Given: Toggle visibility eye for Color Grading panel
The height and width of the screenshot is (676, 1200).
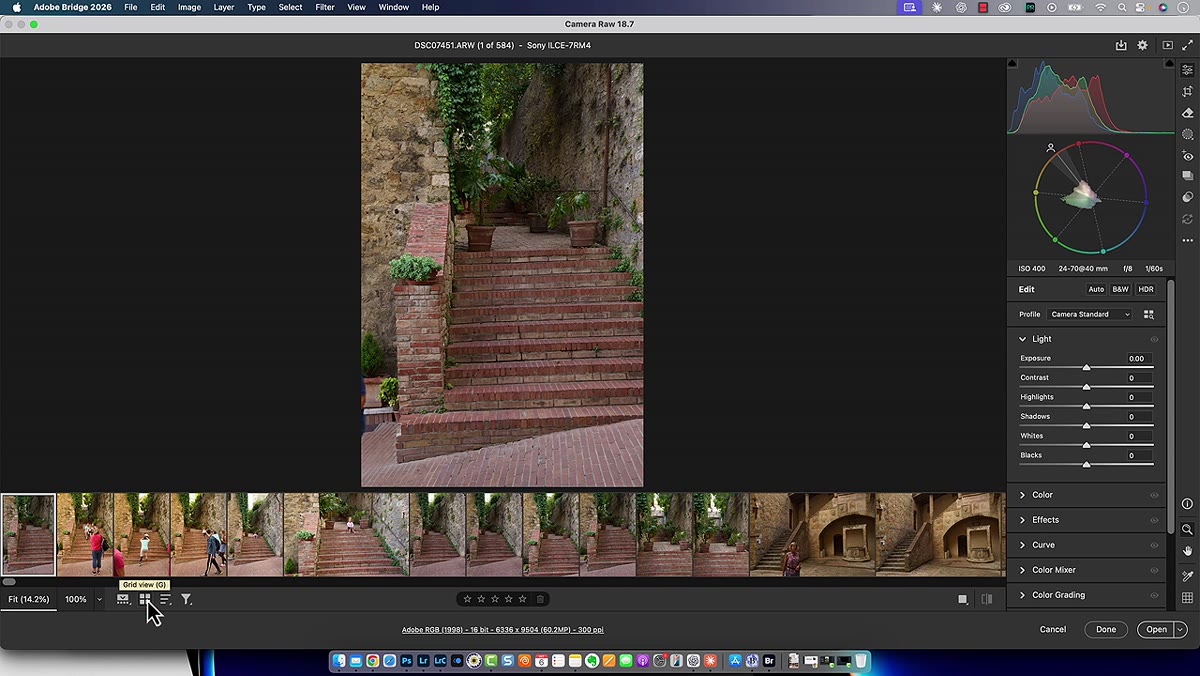Looking at the screenshot, I should tap(1154, 595).
